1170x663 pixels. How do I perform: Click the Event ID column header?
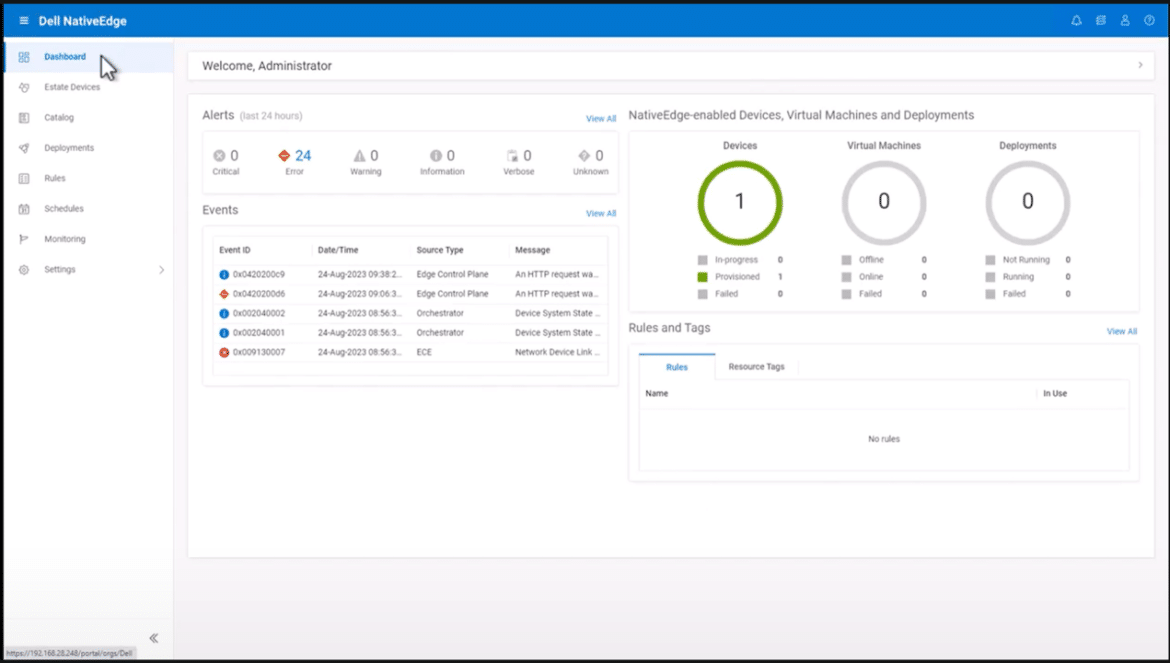click(234, 250)
